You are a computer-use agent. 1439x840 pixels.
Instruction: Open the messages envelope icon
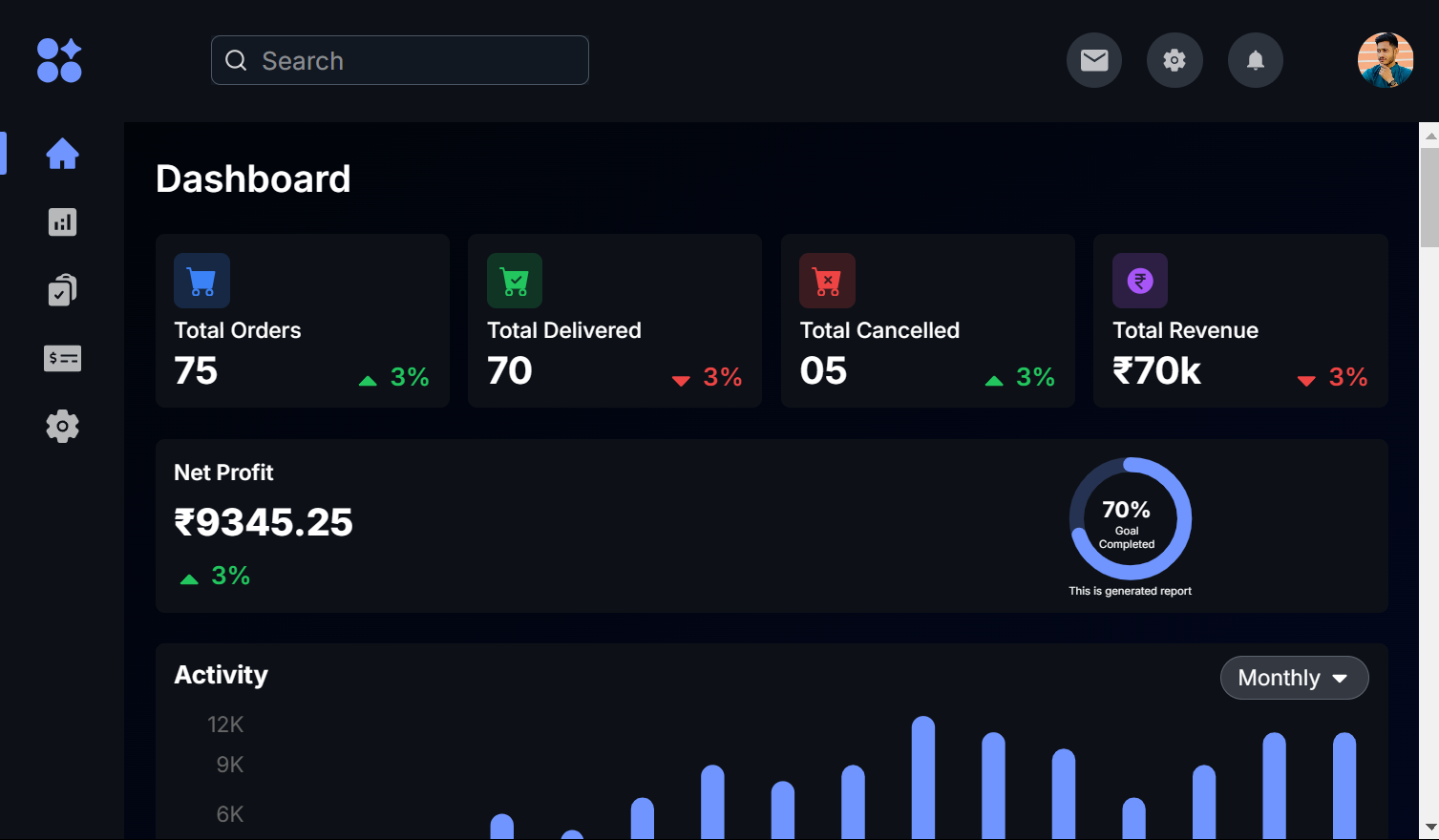(1093, 60)
